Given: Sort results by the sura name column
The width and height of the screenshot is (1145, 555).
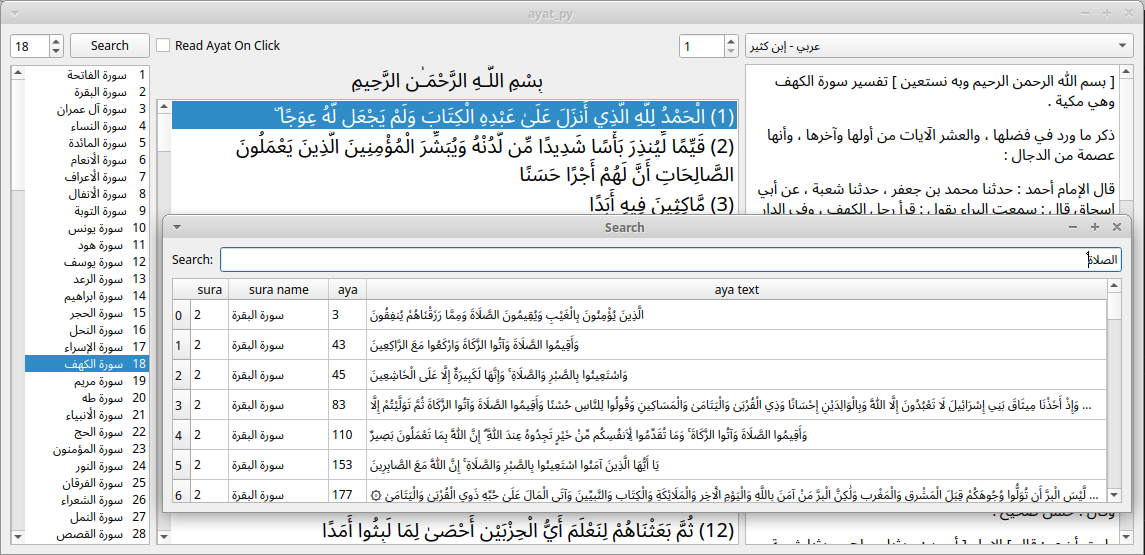Looking at the screenshot, I should click(278, 290).
